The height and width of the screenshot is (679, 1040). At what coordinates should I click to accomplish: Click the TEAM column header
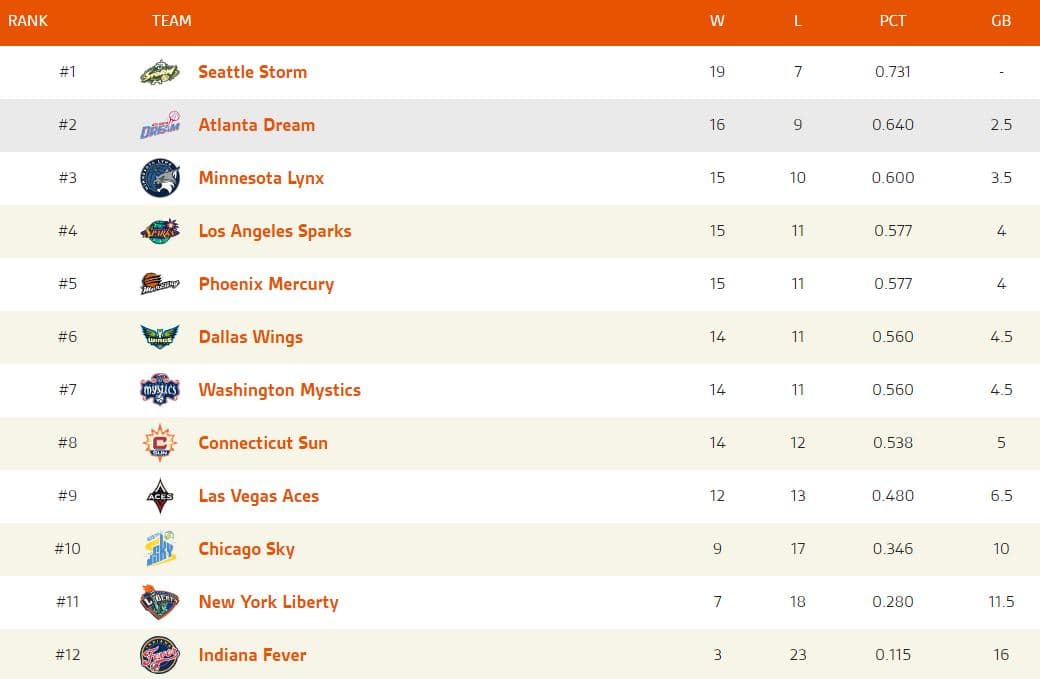[x=172, y=21]
